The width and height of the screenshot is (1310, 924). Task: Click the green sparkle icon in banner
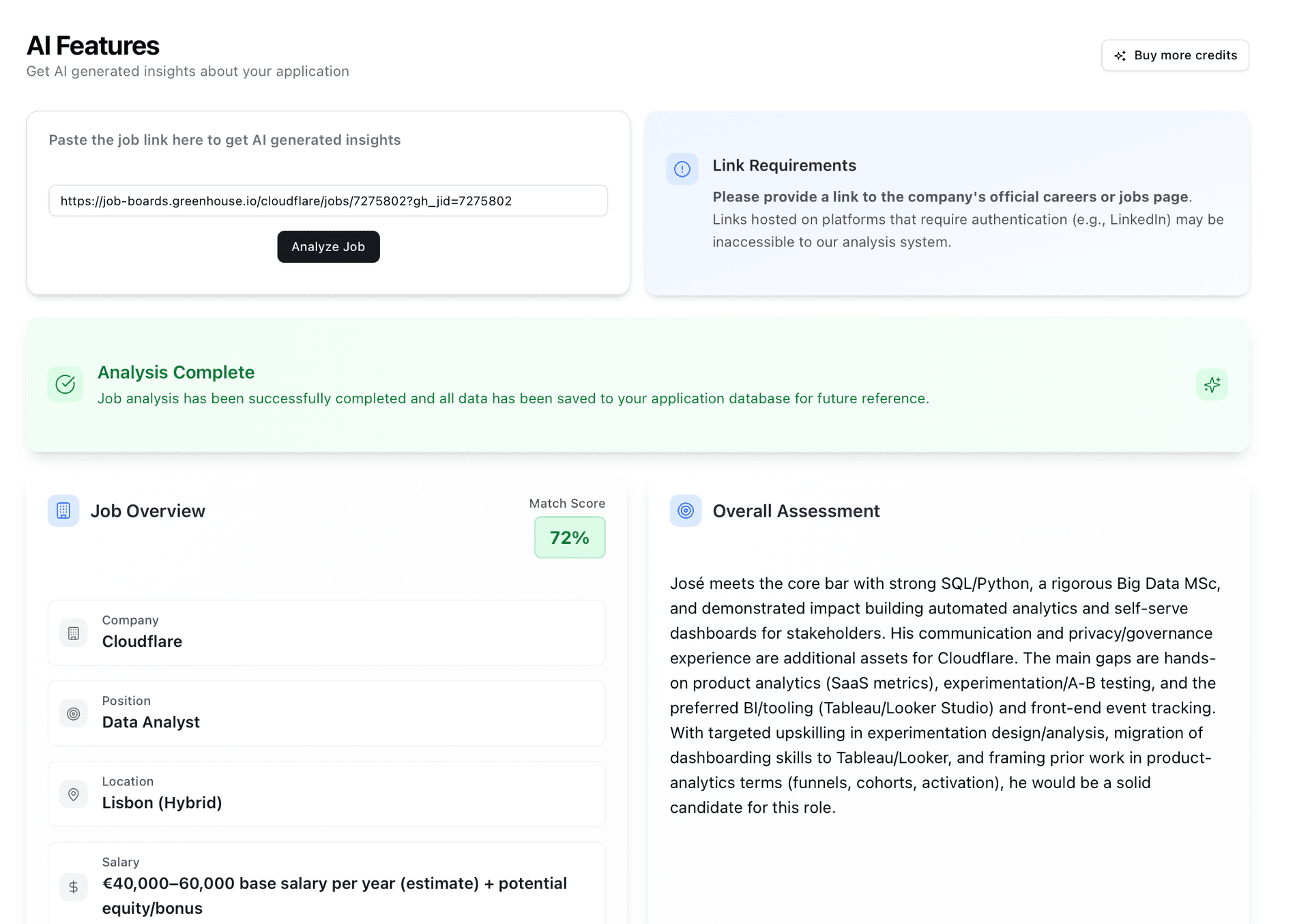tap(1212, 385)
